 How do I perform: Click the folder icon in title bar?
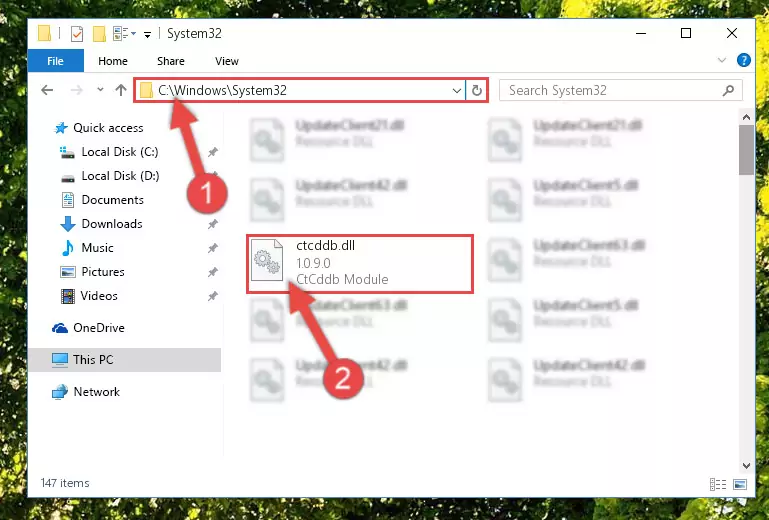click(44, 33)
